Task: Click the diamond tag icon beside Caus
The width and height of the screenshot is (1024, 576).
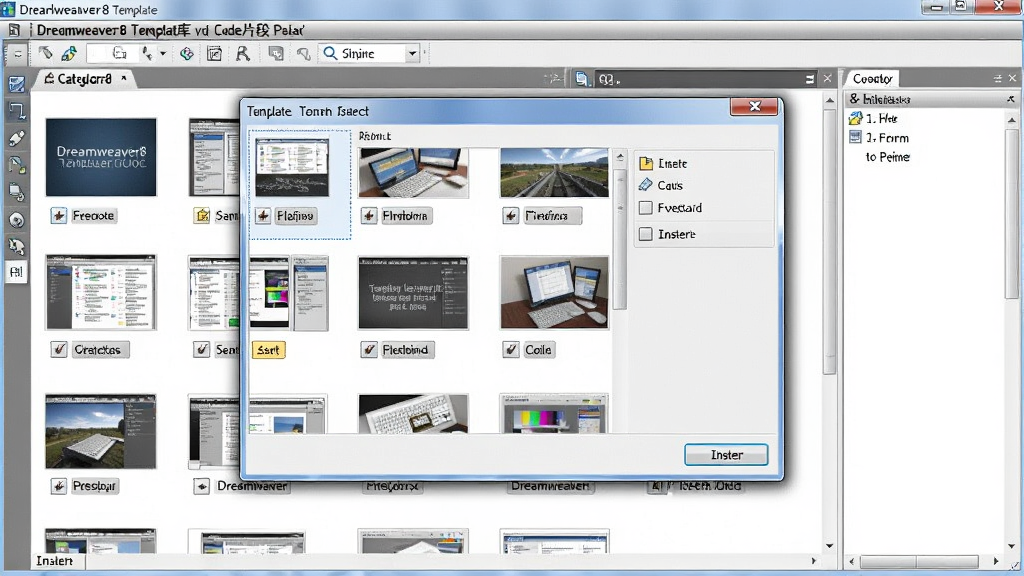Action: (646, 185)
